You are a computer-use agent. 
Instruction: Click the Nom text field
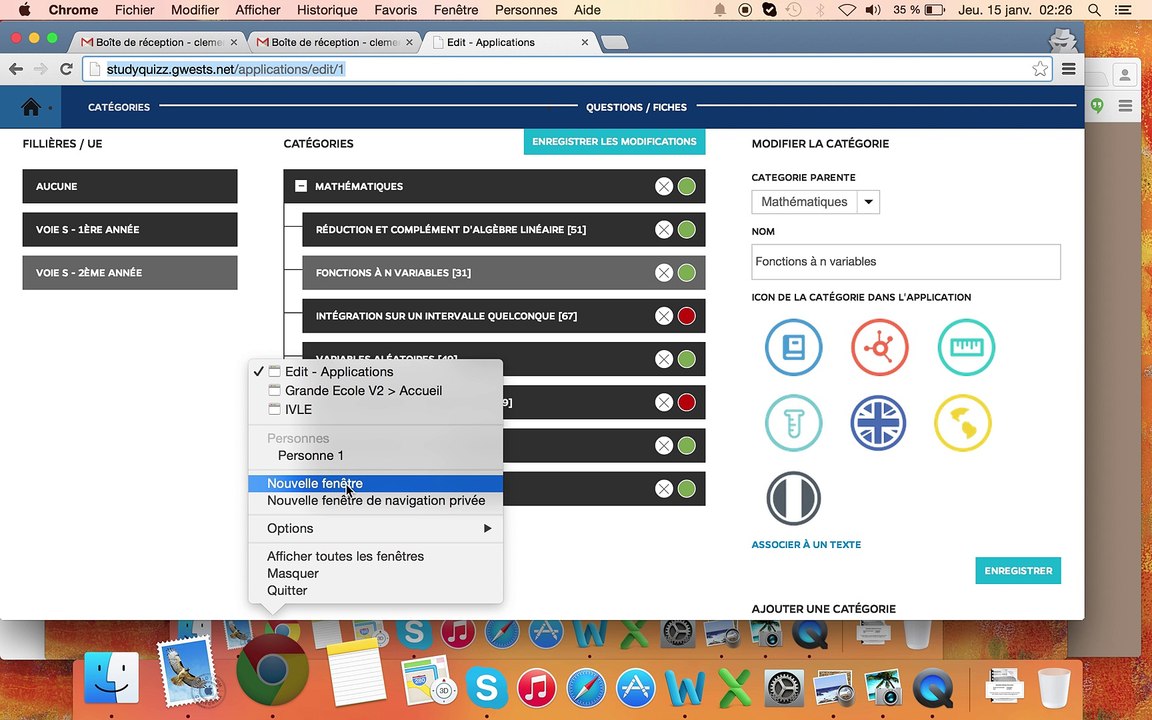pos(906,262)
